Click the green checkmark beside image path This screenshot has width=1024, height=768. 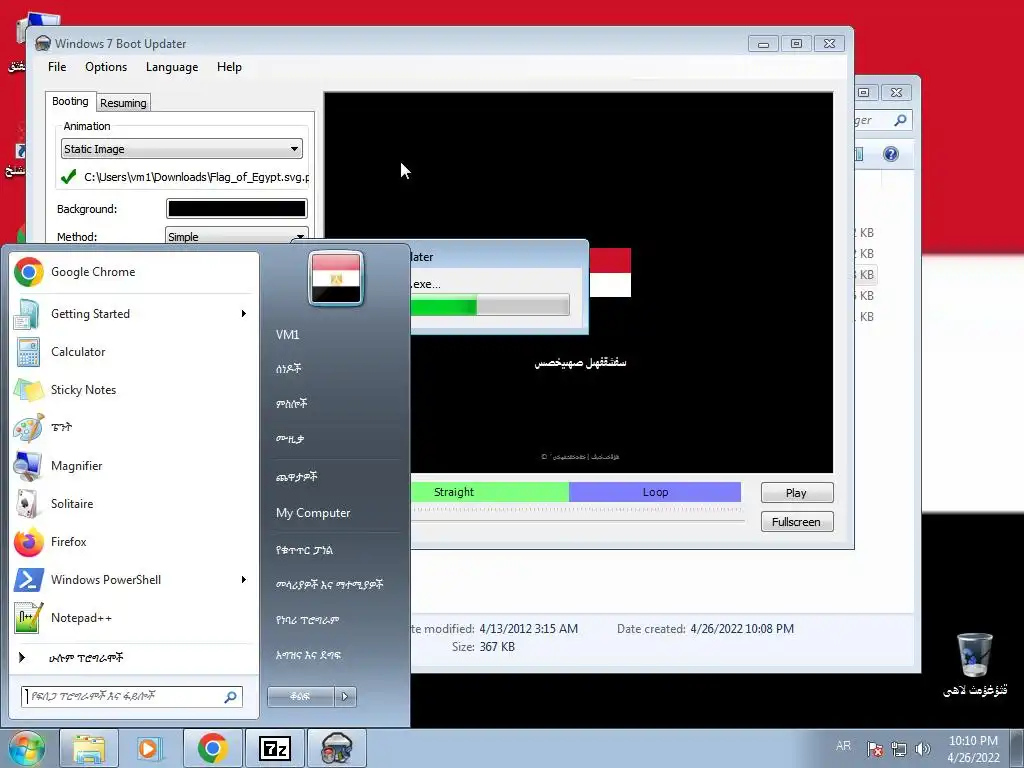[x=69, y=177]
